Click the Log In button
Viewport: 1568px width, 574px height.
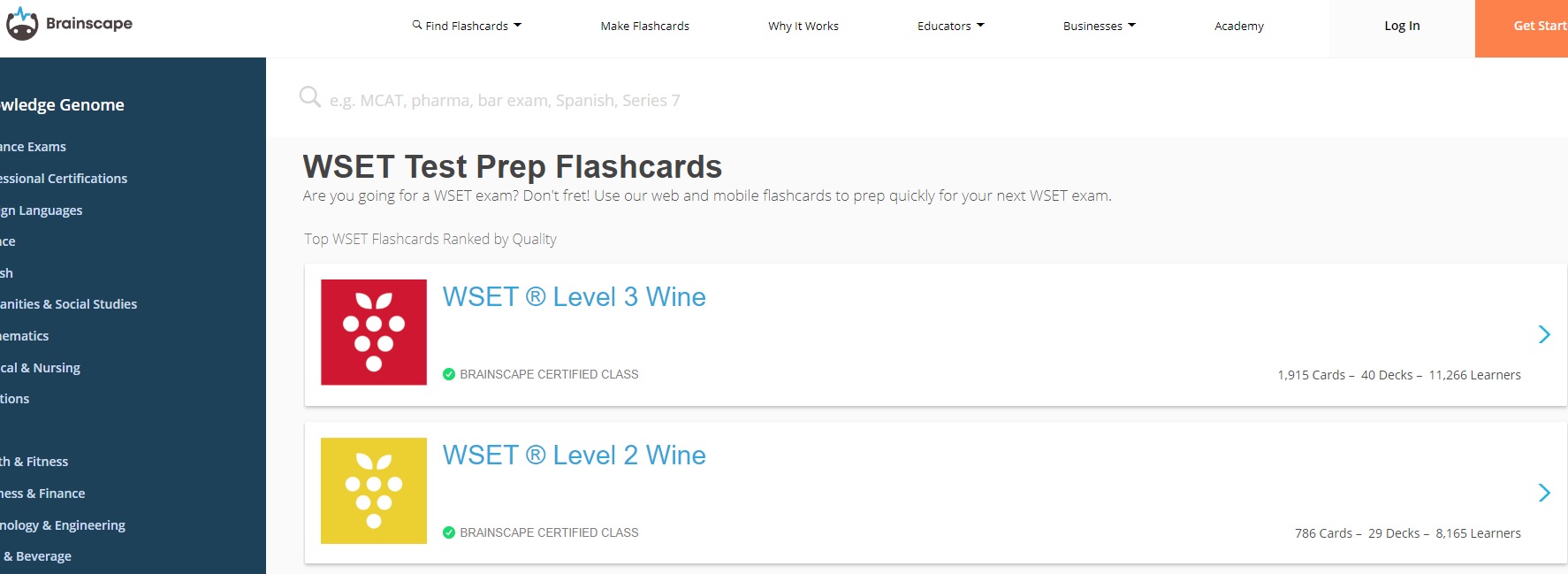coord(1402,26)
